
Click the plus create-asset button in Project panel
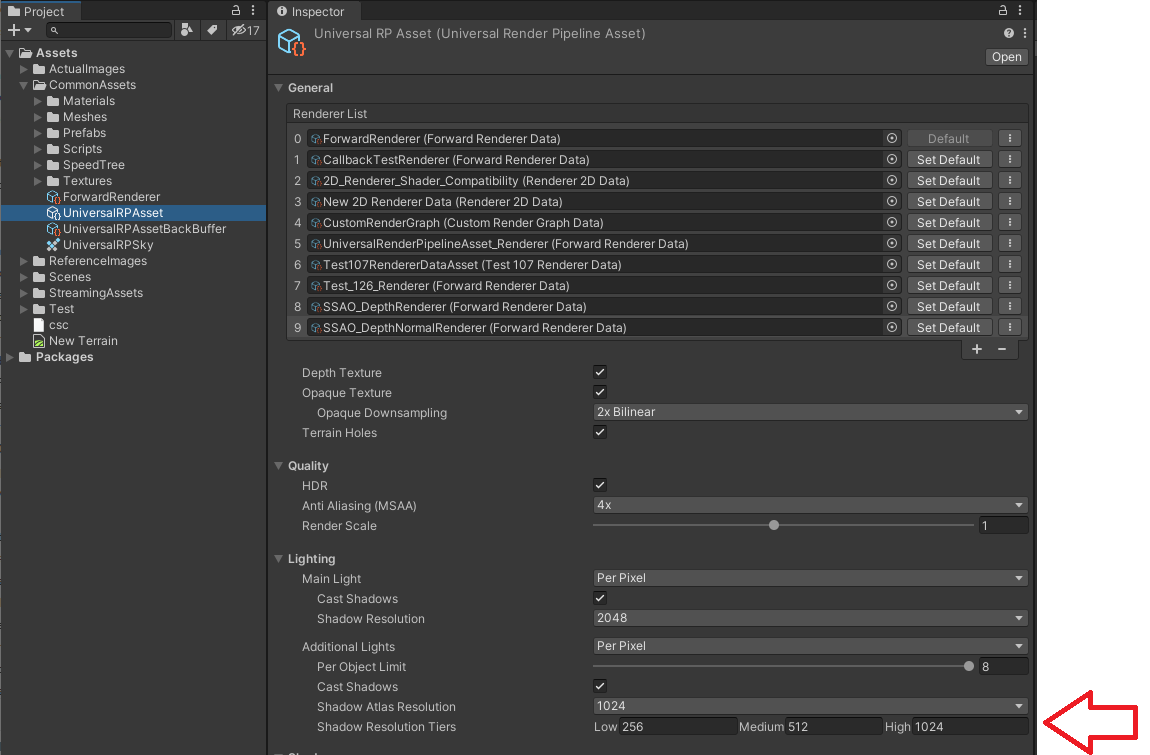pos(19,30)
